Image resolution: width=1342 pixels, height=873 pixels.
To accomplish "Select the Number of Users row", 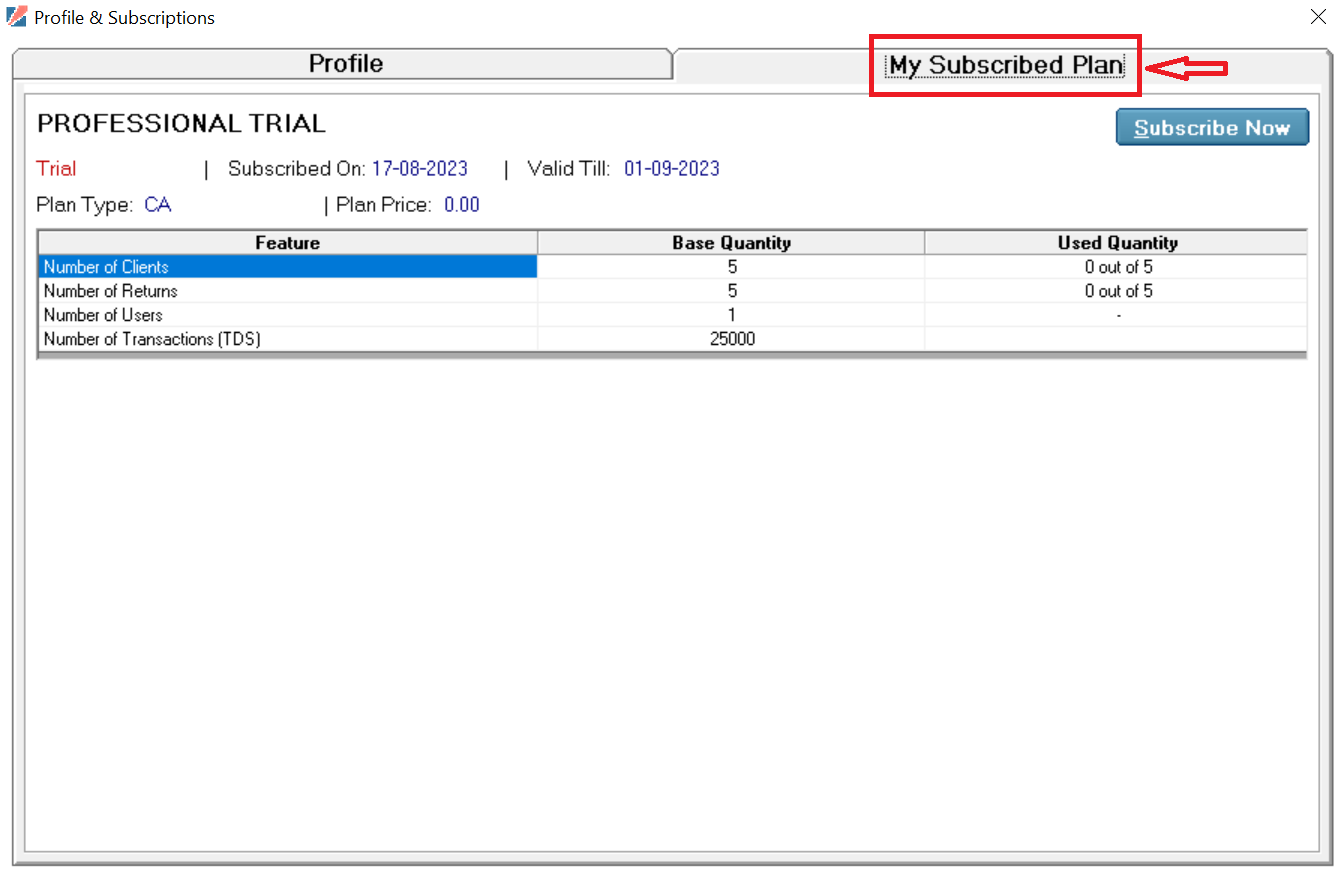I will click(672, 315).
